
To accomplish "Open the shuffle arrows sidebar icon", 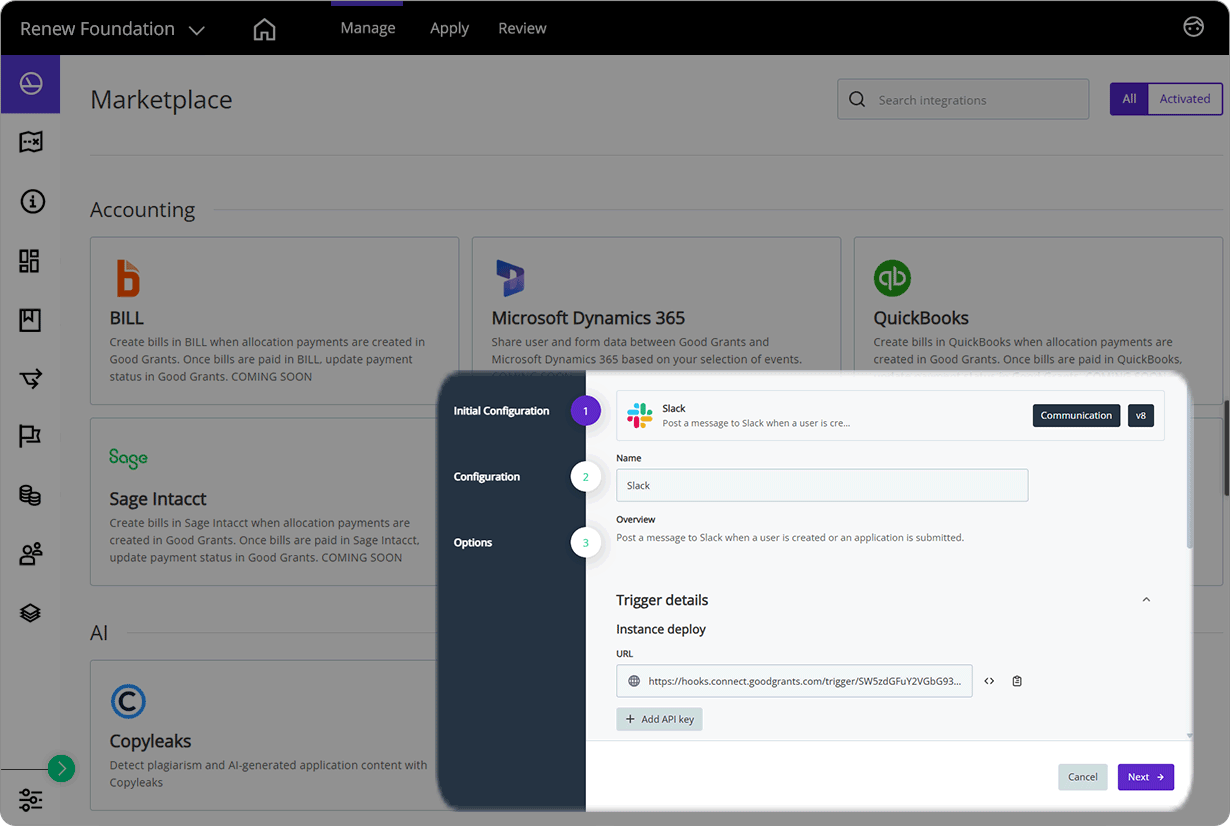I will coord(31,378).
